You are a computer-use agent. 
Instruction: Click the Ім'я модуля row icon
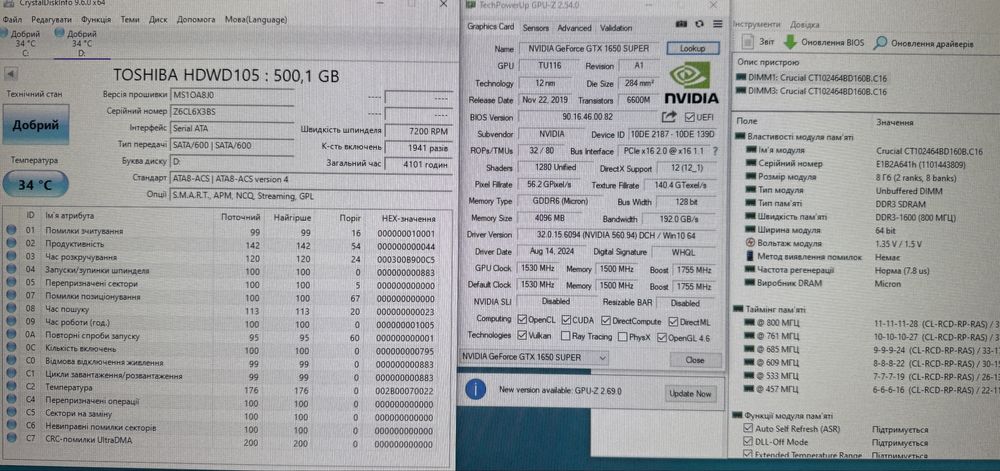(750, 150)
